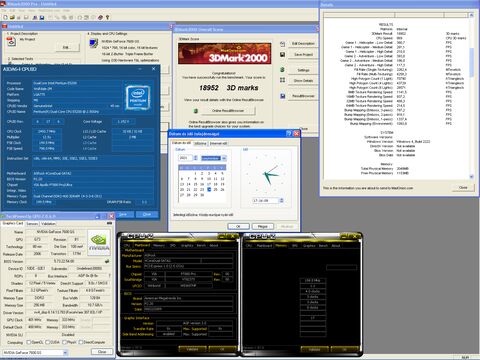Click Save button in AIDA64 CPUID window
Screen dimensions: 480x360
[123, 214]
